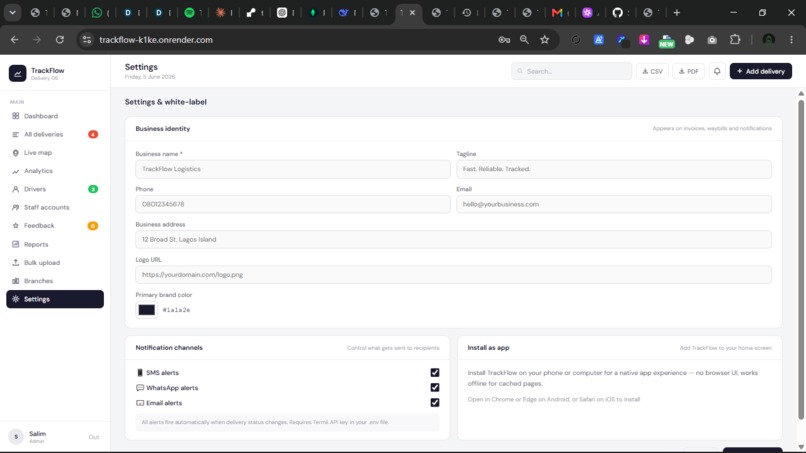Open the password key icon
Viewport: 806px width, 453px height.
point(504,40)
